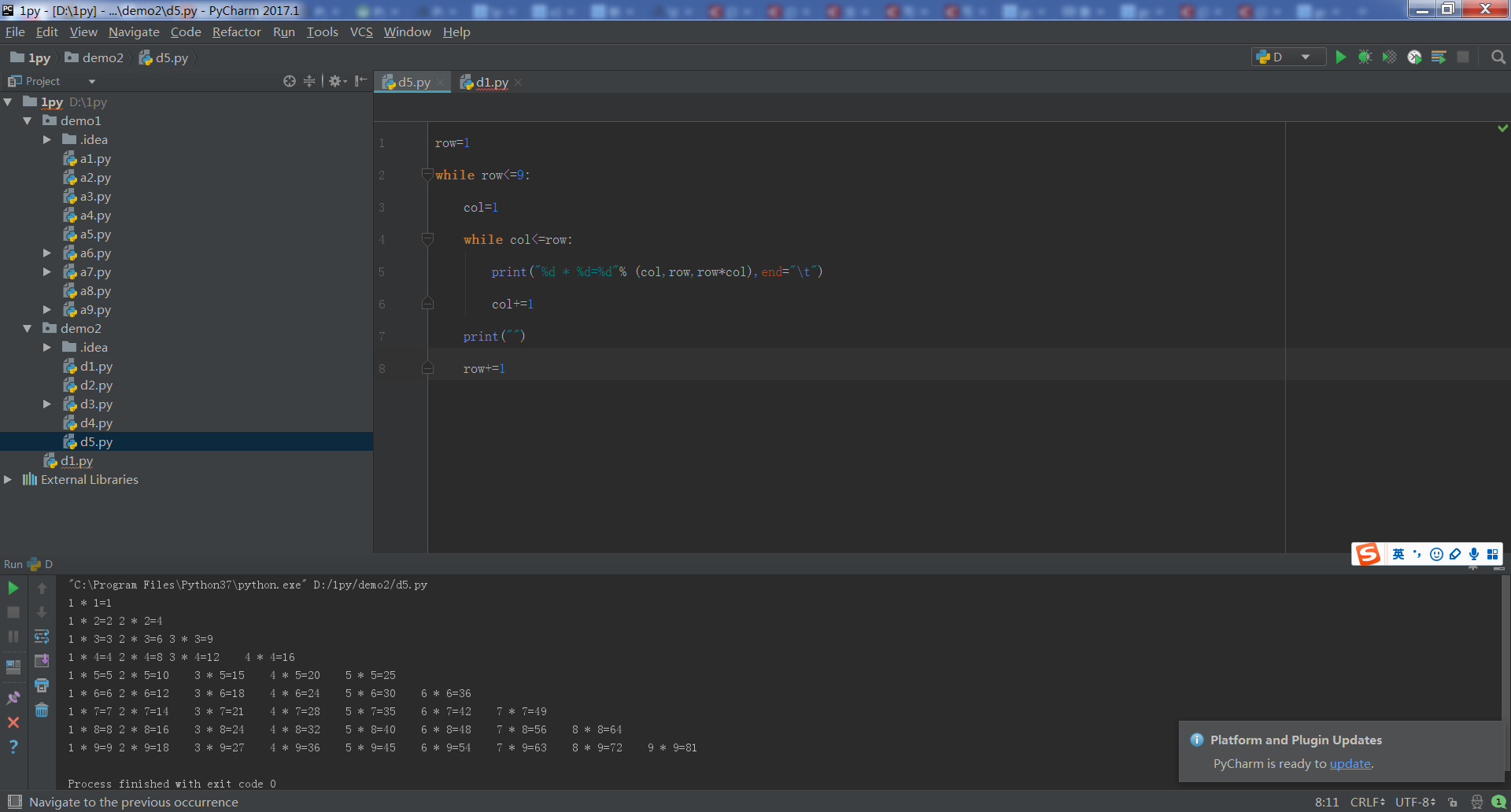Click the restore layout icon in the Run panel
1511x812 pixels.
coord(13,667)
